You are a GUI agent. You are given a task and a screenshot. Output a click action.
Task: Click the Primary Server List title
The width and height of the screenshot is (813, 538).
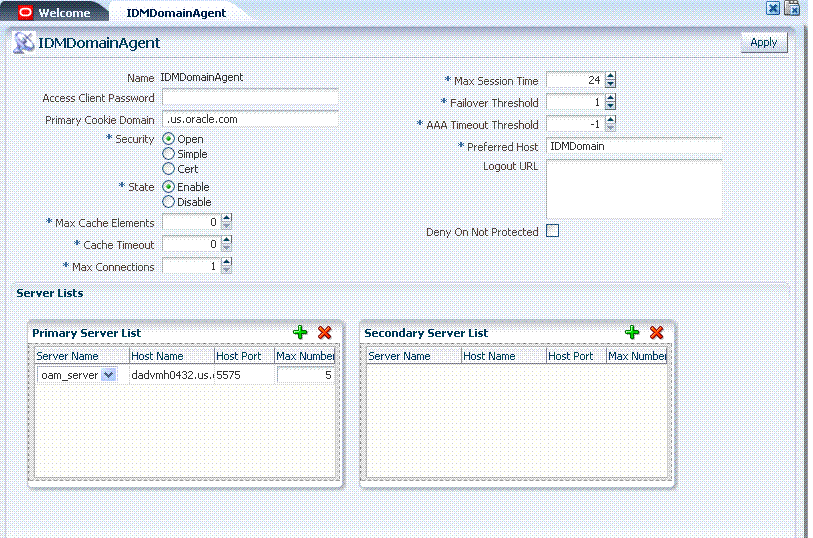pos(87,333)
